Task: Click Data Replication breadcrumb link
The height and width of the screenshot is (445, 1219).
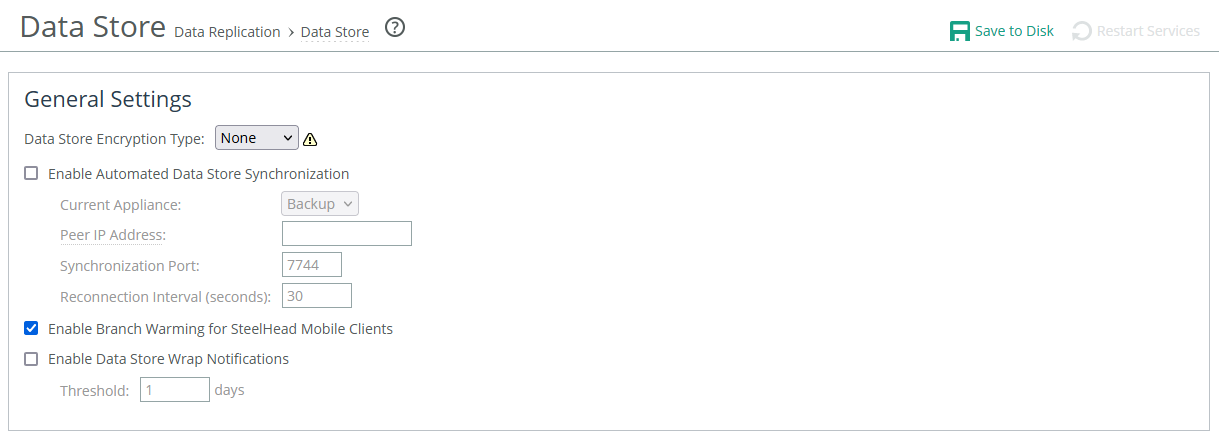Action: coord(227,32)
